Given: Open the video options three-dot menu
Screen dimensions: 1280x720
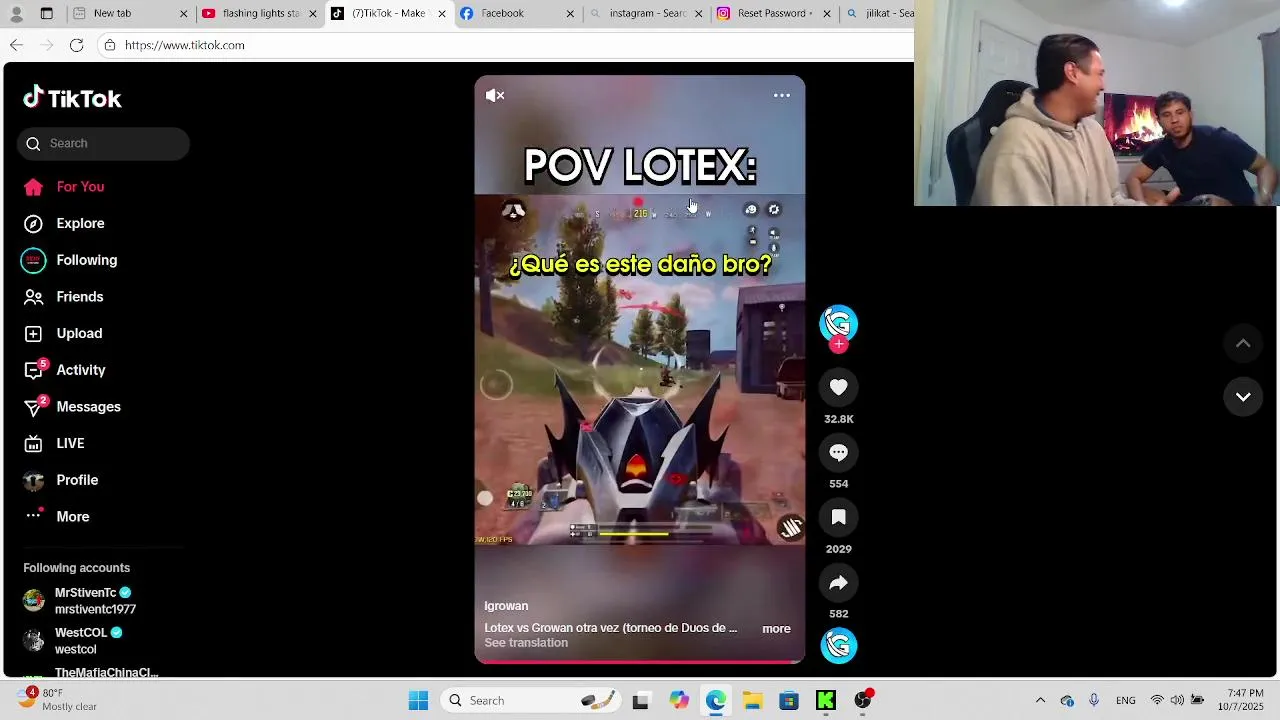Looking at the screenshot, I should click(x=782, y=95).
